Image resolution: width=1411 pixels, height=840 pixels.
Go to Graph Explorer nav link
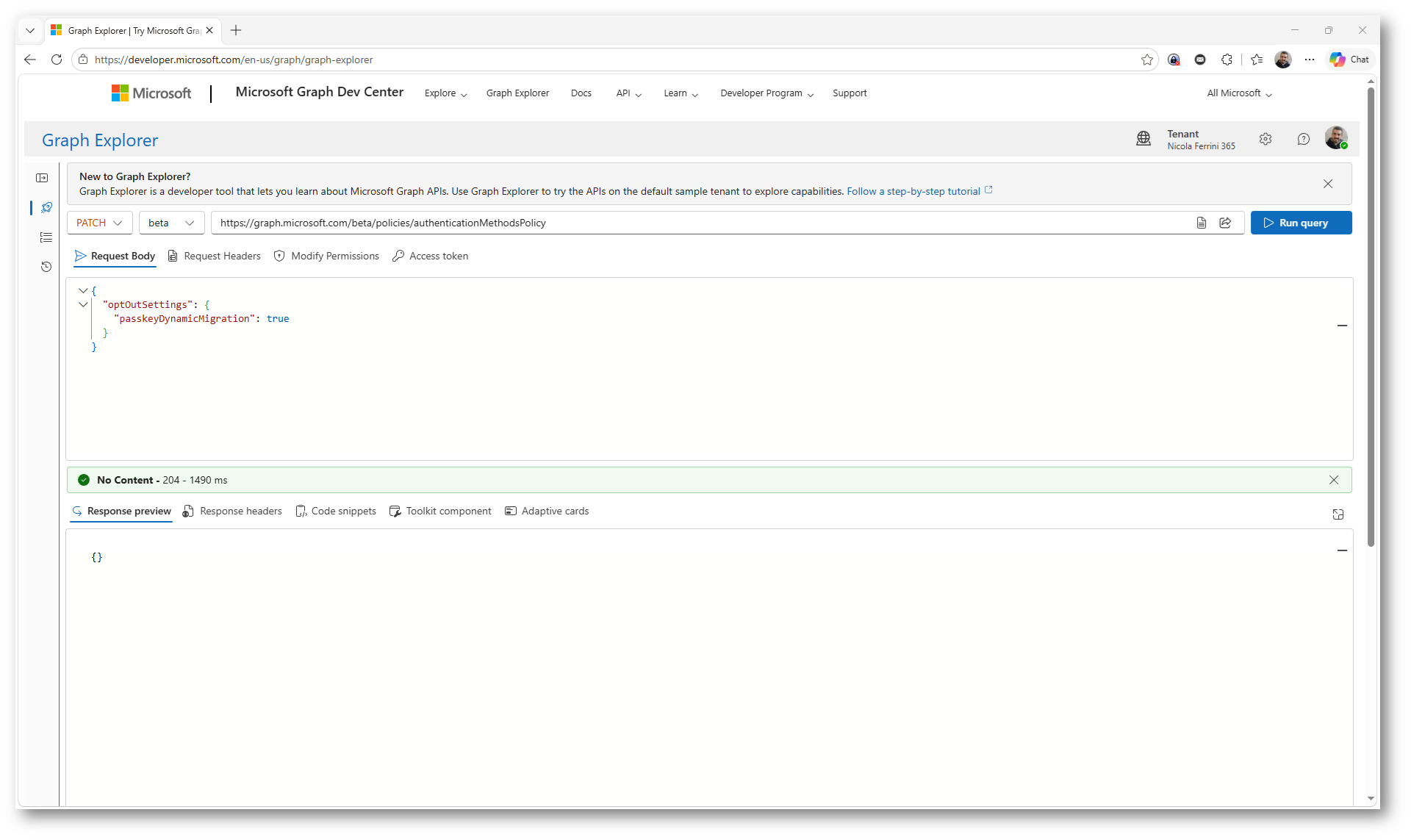[x=517, y=93]
